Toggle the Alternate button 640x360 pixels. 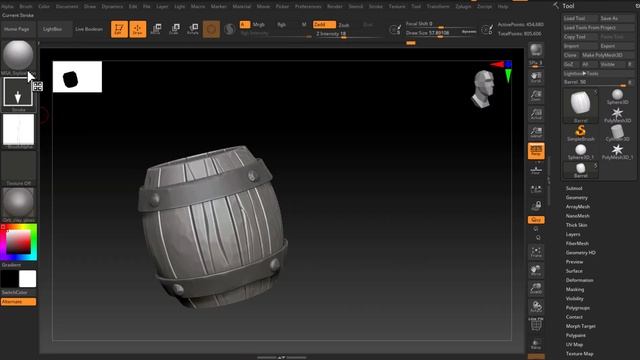(x=18, y=302)
